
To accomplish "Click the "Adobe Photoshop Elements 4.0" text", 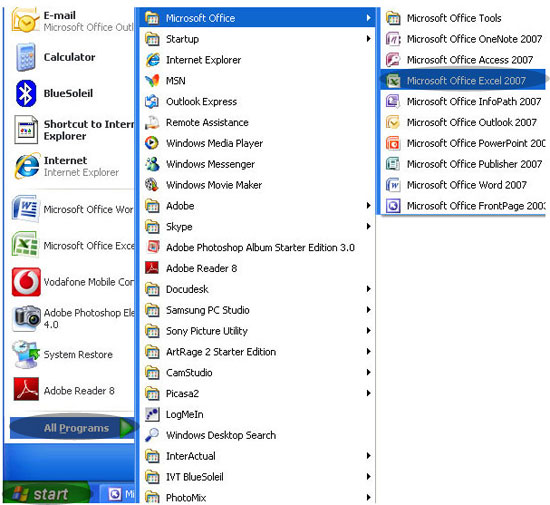I will pyautogui.click(x=89, y=318).
